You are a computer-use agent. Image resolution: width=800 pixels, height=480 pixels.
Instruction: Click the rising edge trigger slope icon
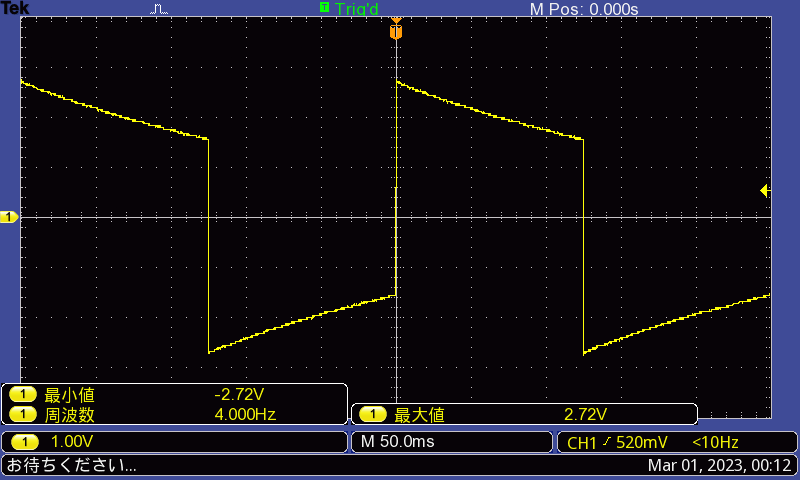[x=606, y=442]
